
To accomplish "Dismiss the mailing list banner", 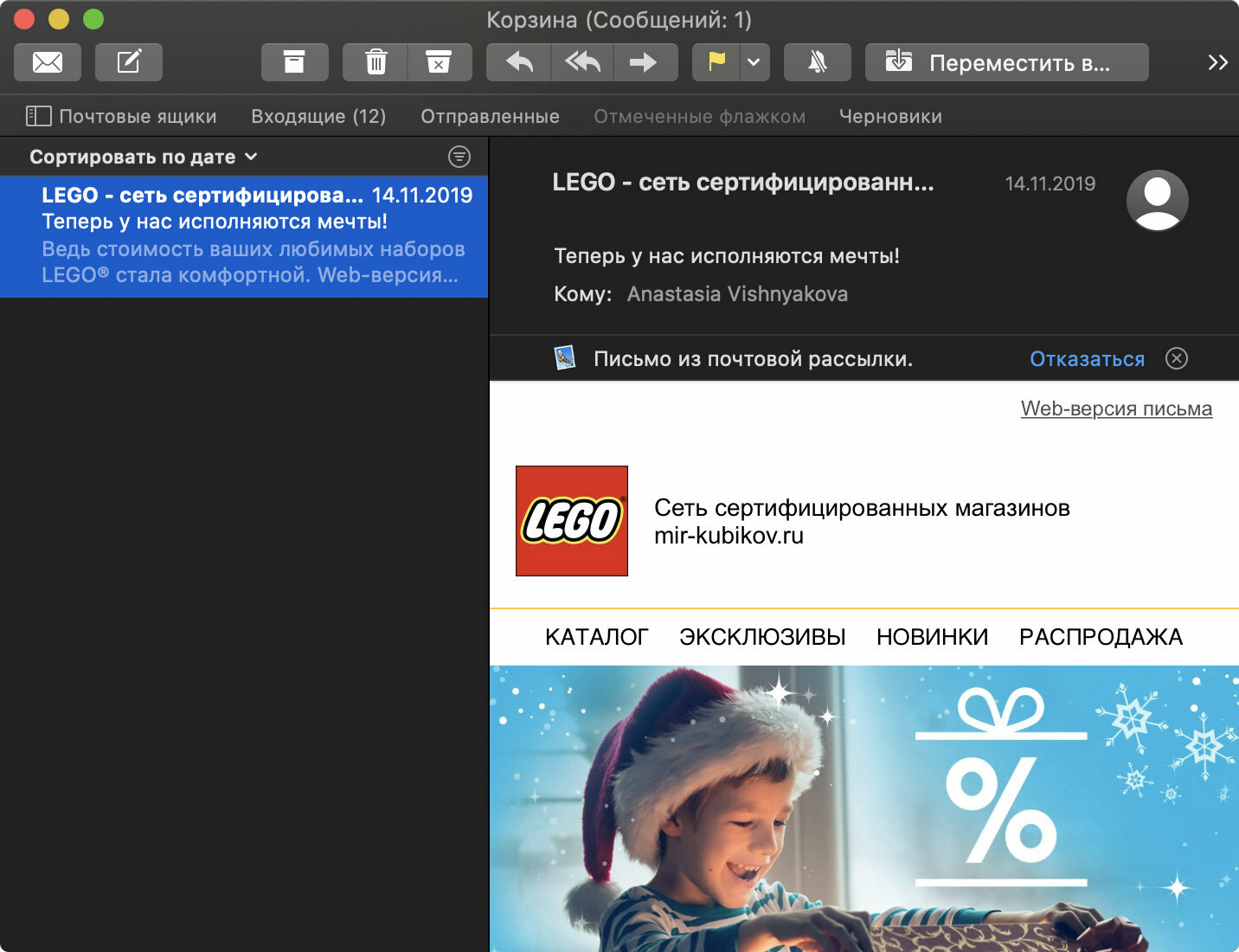I will [x=1177, y=358].
